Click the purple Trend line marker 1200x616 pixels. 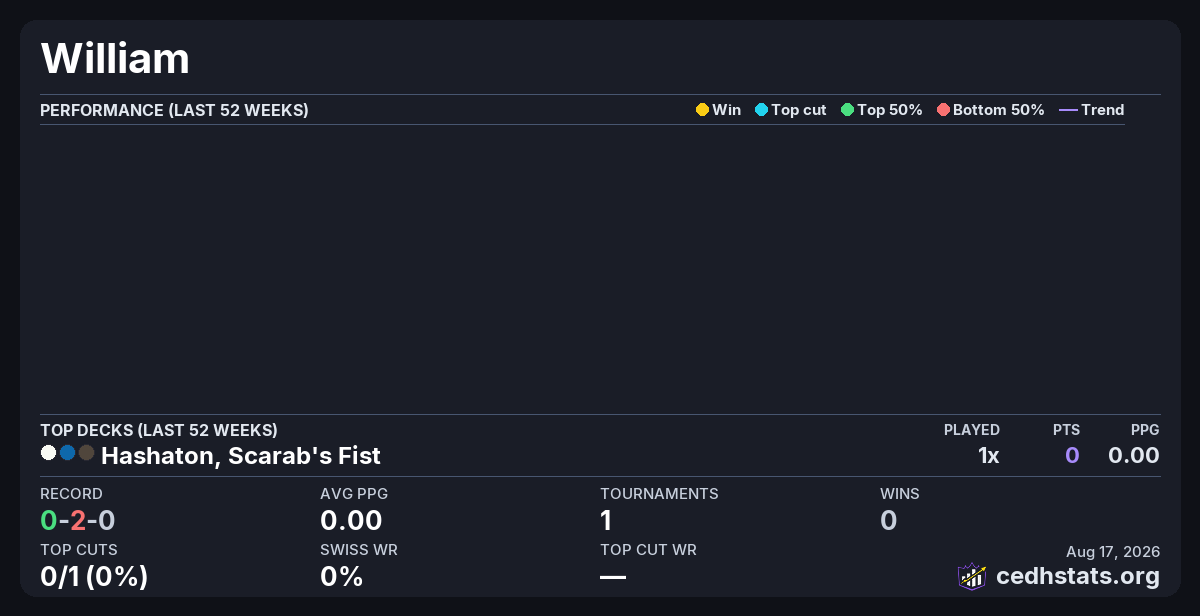click(1068, 110)
